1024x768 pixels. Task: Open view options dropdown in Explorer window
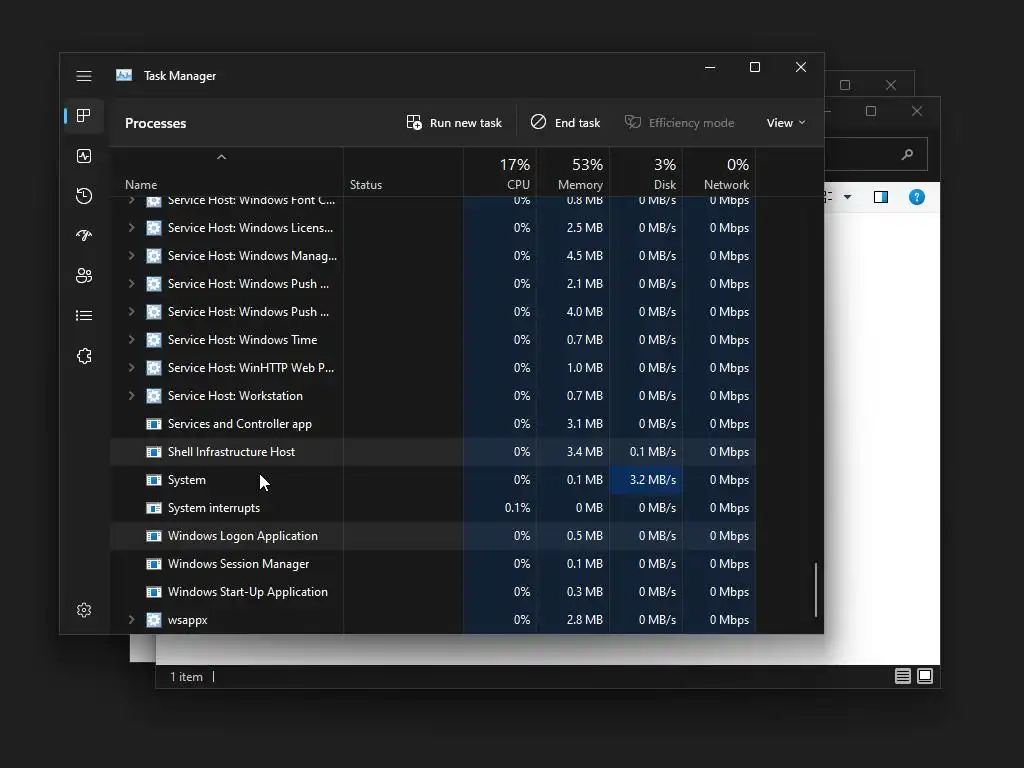[x=847, y=197]
